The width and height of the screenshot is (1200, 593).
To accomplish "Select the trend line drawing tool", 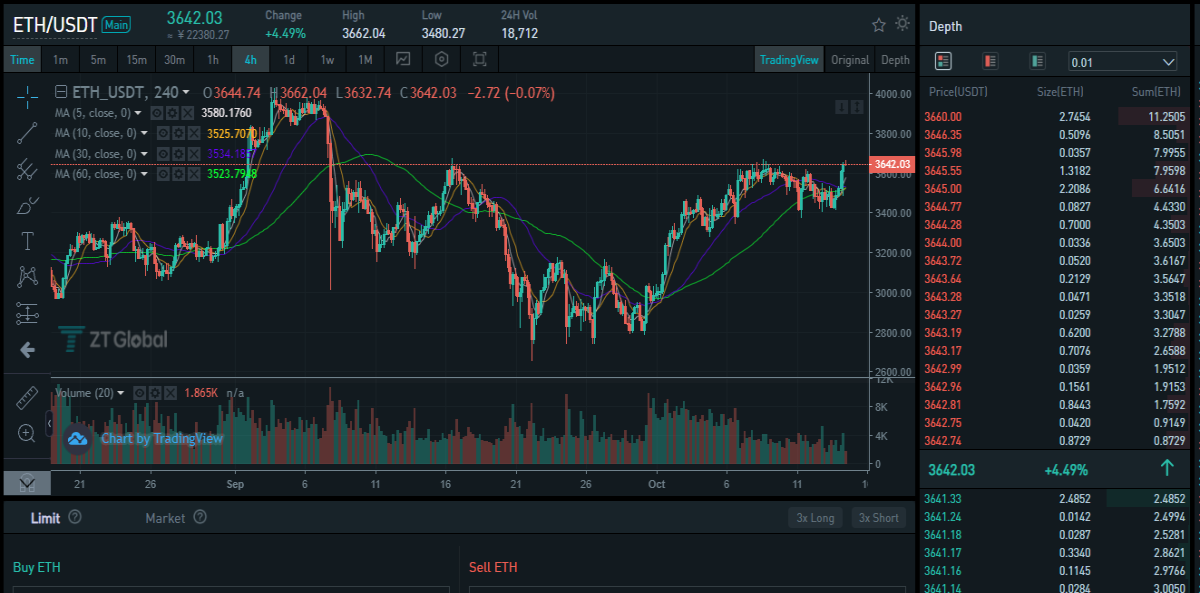I will (x=27, y=133).
